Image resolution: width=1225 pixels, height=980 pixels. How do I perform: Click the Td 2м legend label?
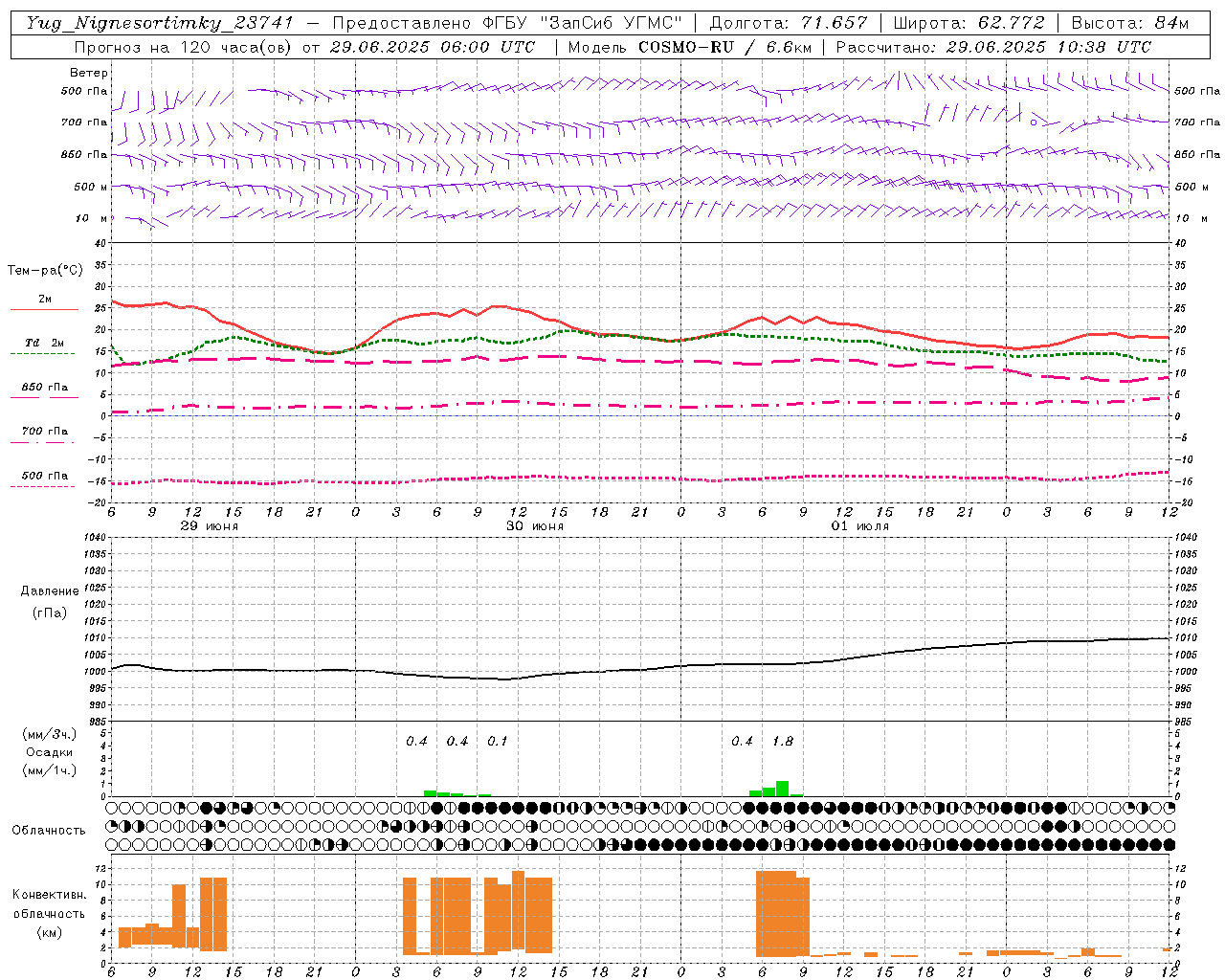coord(44,343)
